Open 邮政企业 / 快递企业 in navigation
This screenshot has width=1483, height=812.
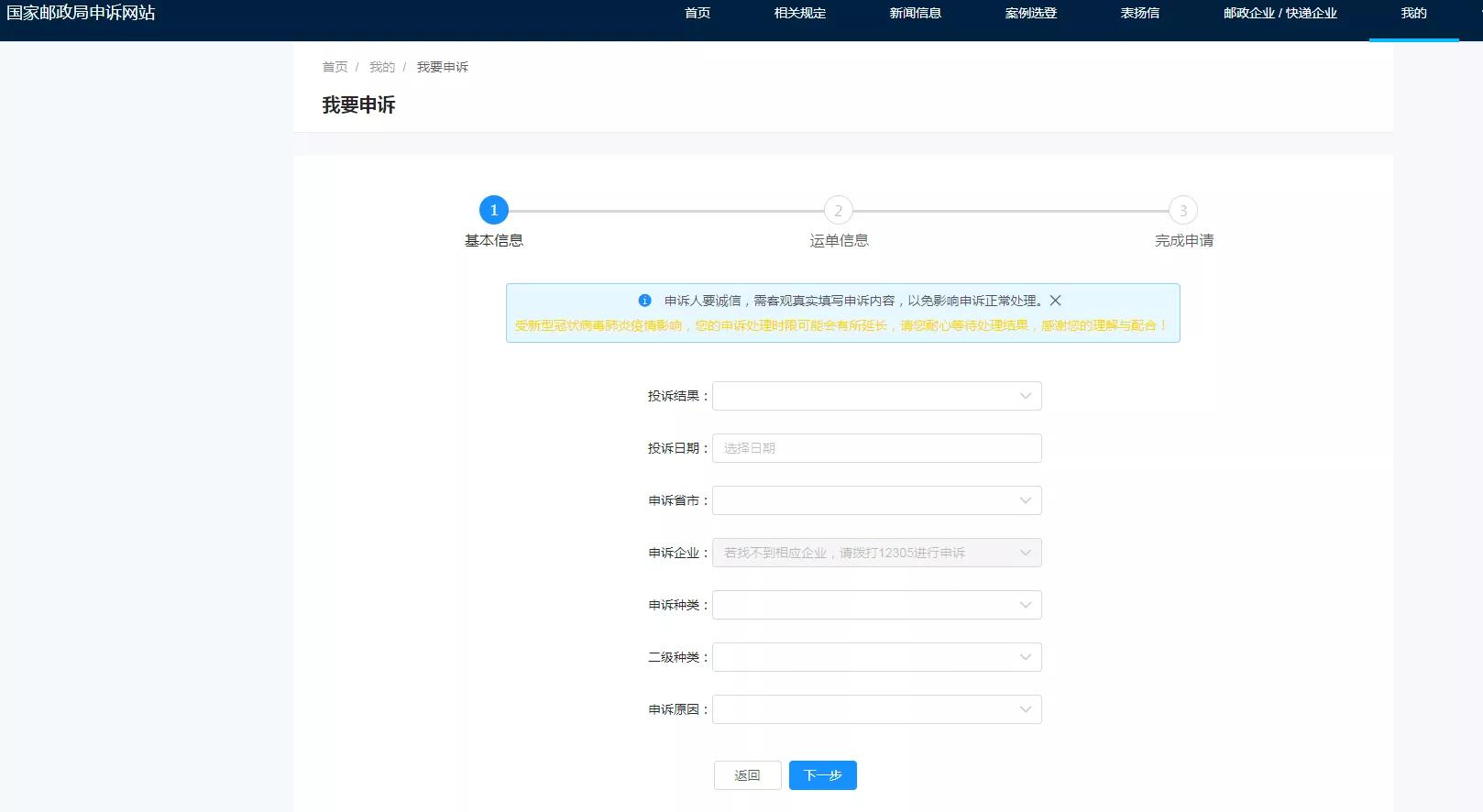click(1280, 13)
